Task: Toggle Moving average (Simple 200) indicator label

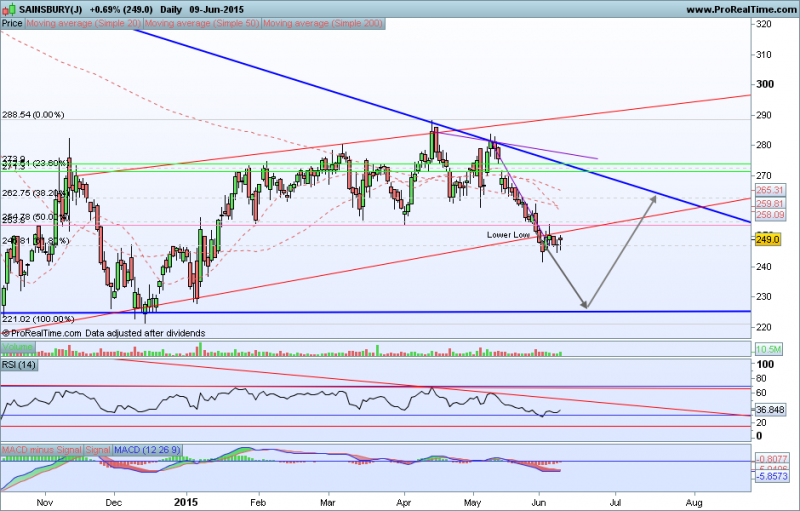Action: [324, 22]
